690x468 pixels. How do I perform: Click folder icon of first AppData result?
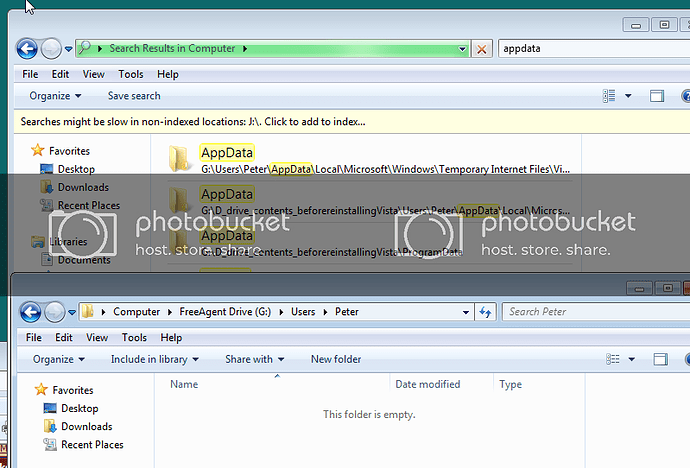coord(179,158)
